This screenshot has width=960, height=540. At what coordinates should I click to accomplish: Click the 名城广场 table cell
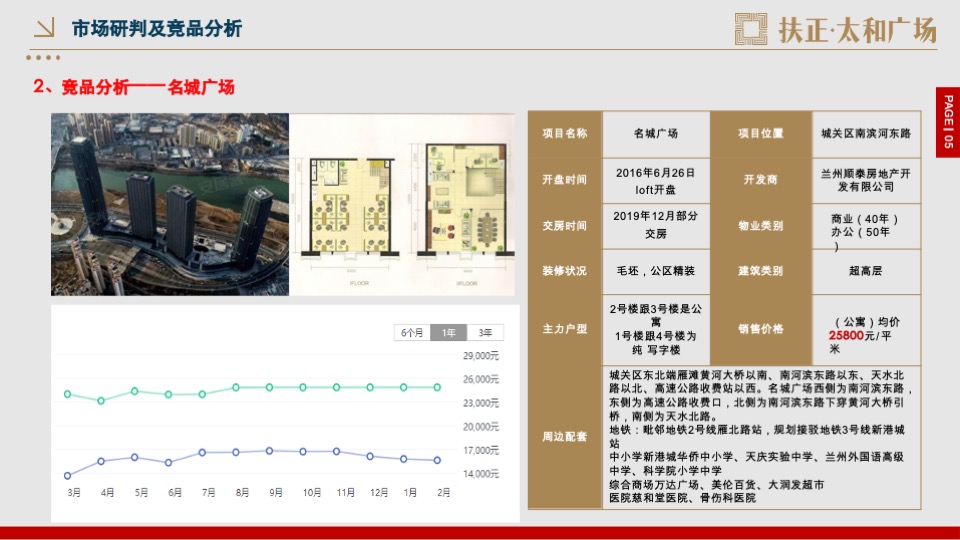coord(656,133)
